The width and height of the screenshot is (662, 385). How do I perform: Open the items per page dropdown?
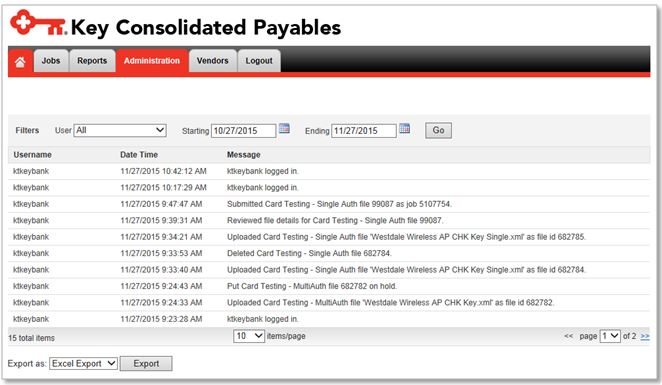pos(249,336)
